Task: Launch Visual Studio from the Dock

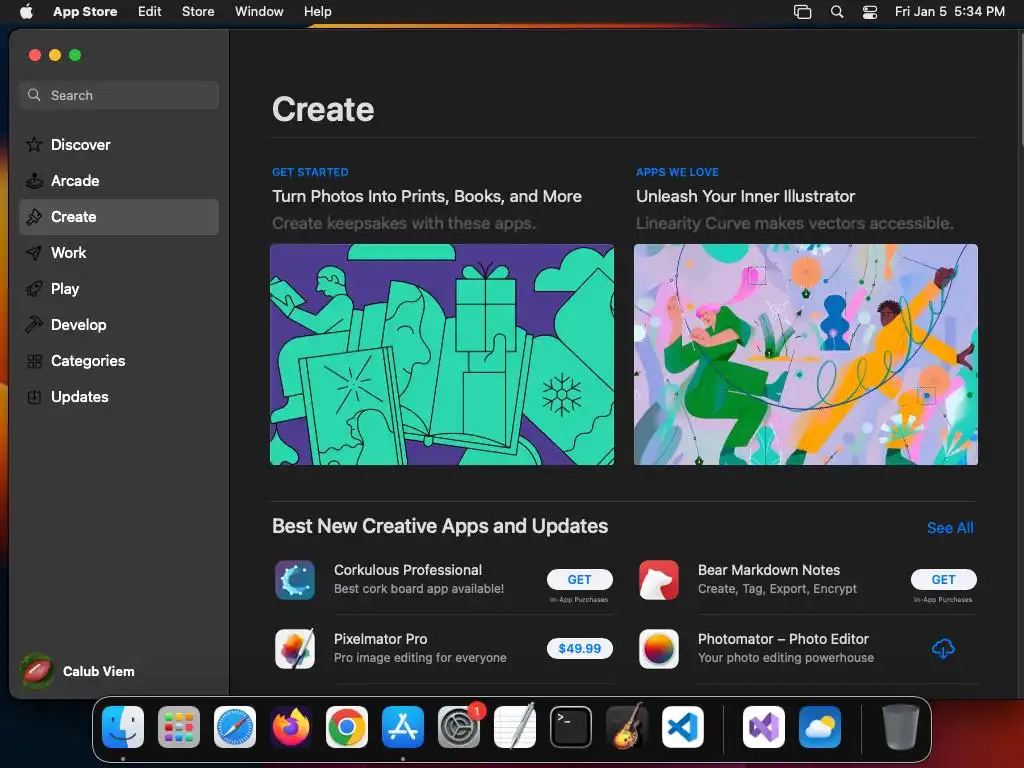Action: [x=763, y=727]
